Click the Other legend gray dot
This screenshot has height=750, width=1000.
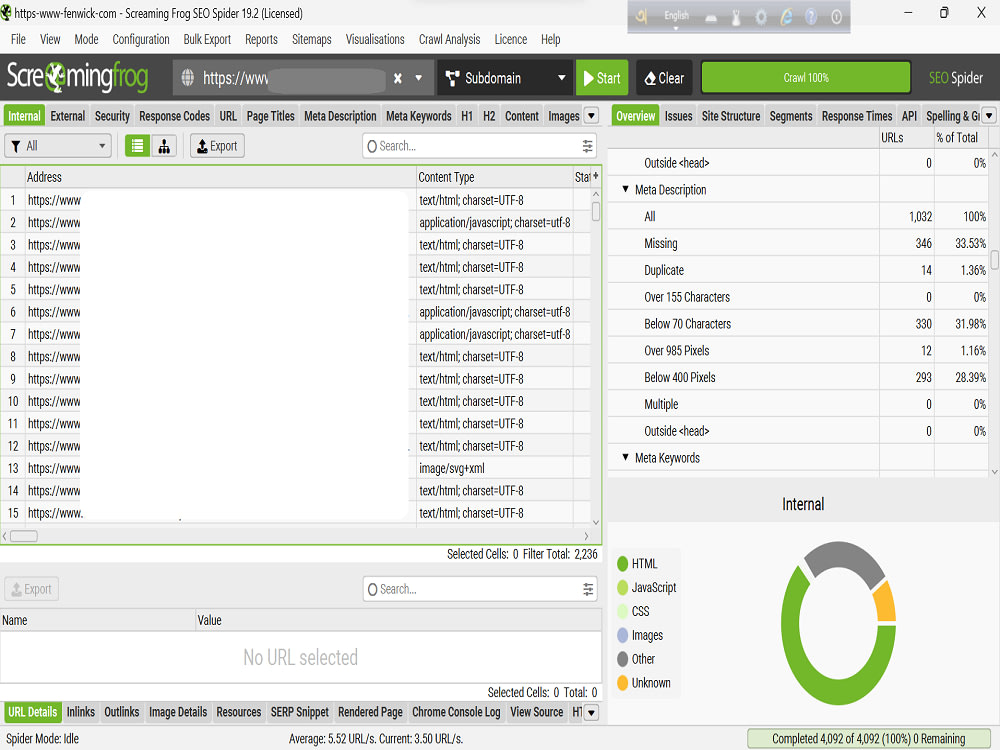click(x=623, y=659)
